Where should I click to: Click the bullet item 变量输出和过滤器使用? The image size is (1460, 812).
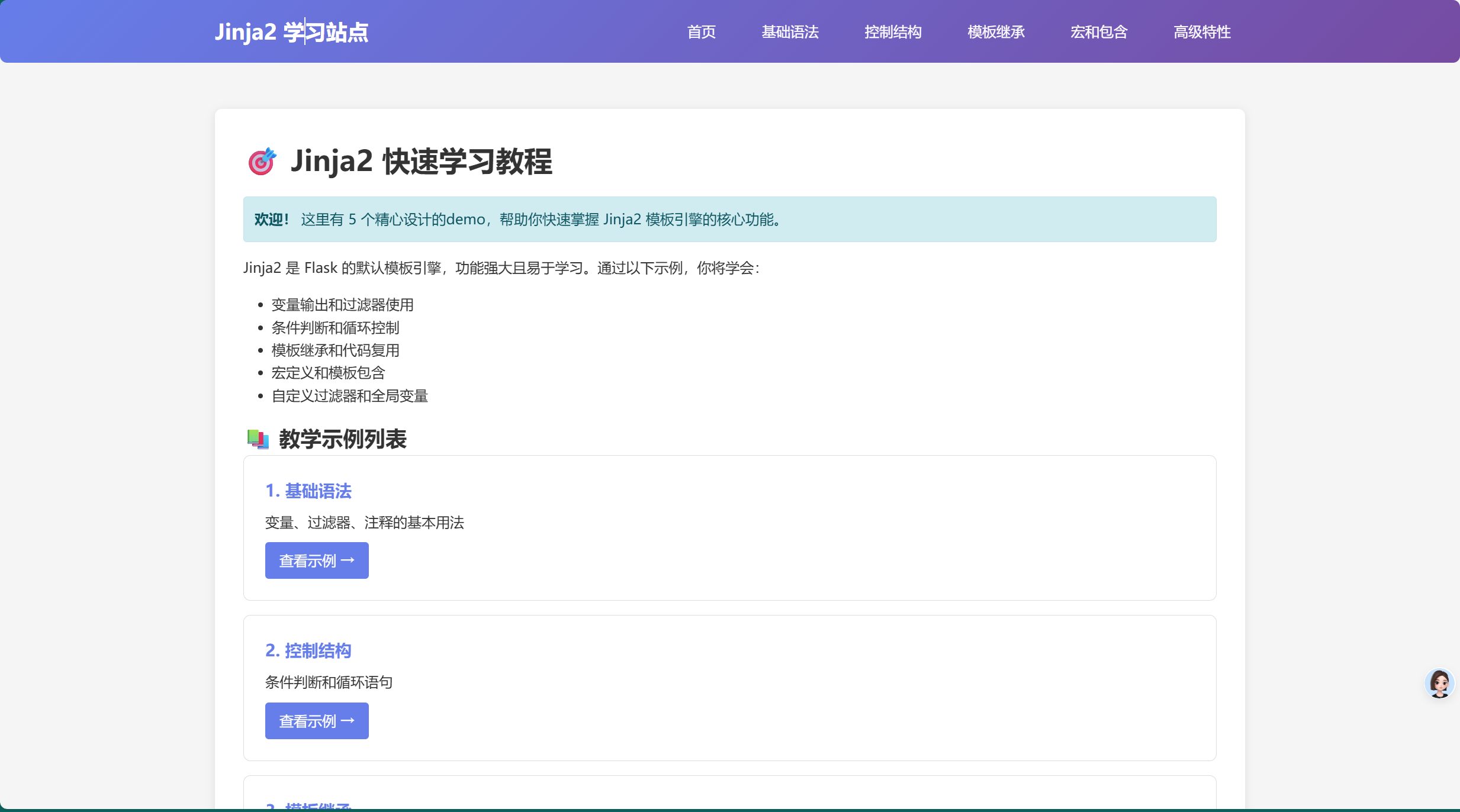click(x=342, y=305)
